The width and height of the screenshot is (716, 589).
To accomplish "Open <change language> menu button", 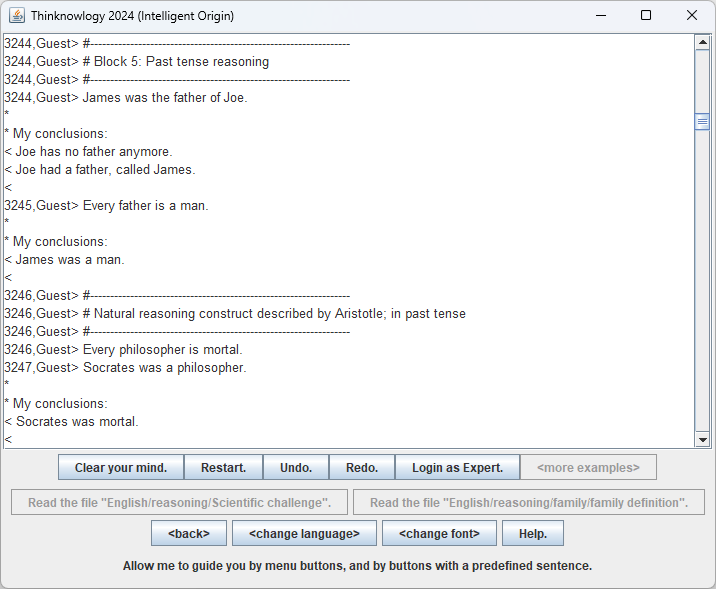I will pyautogui.click(x=304, y=533).
